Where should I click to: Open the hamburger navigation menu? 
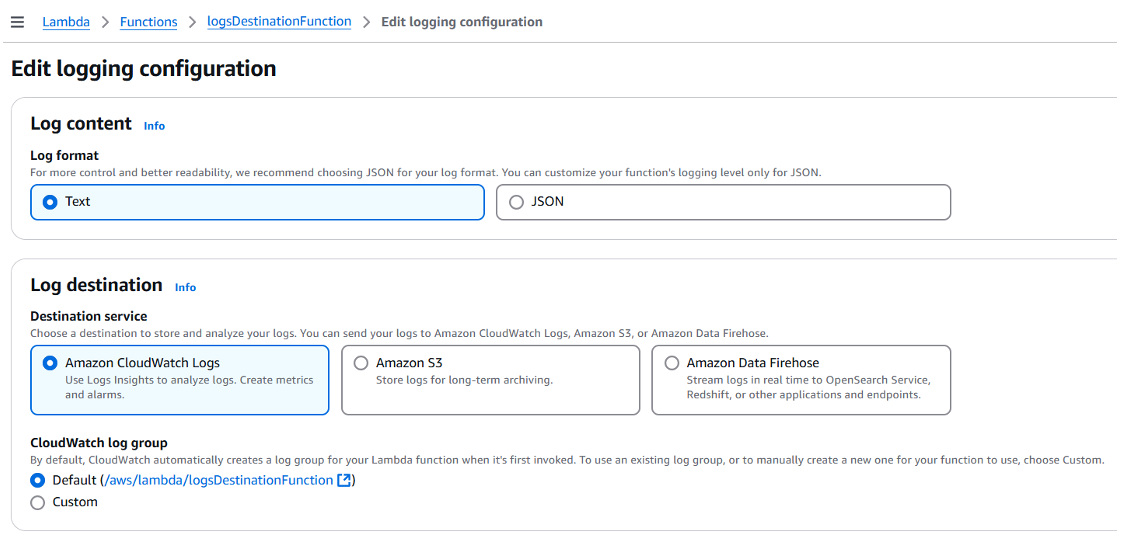click(x=18, y=22)
